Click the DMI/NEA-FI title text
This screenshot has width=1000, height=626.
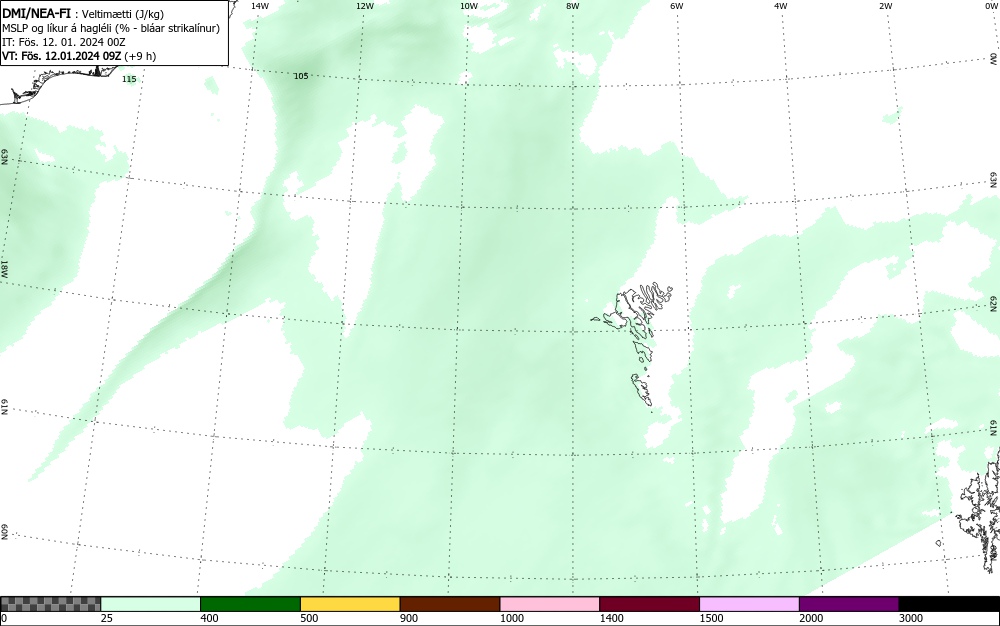pos(36,13)
